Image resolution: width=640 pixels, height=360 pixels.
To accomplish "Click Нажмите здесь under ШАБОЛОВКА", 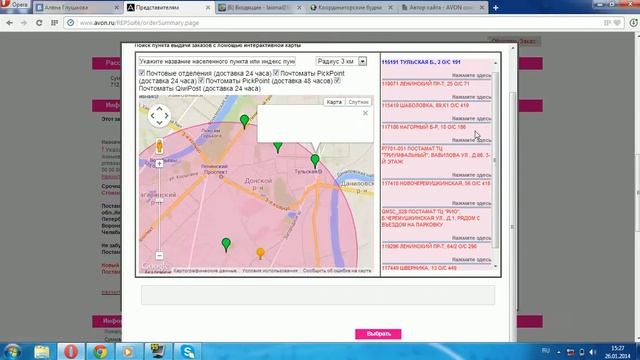I will pyautogui.click(x=471, y=118).
